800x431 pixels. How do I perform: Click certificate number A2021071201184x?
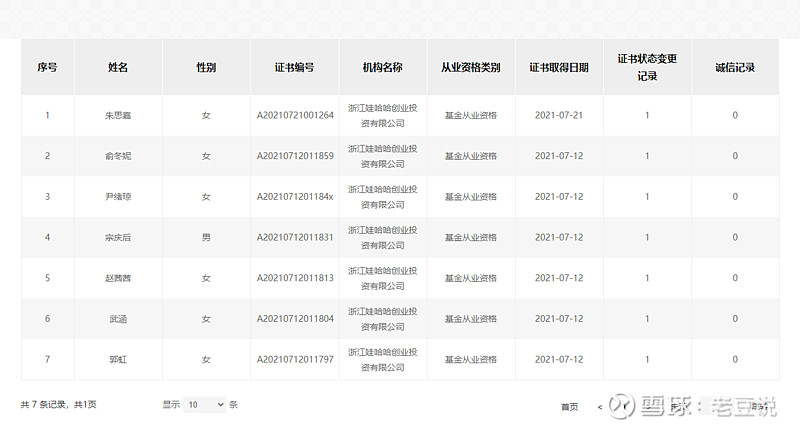295,197
